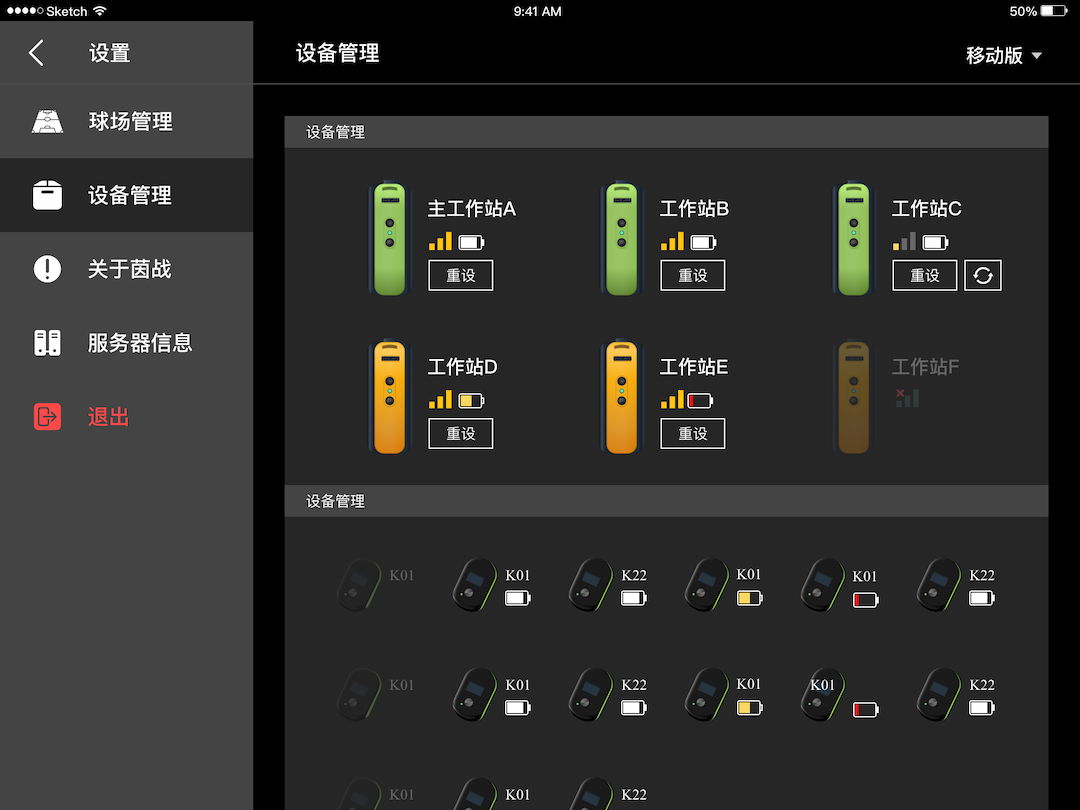The image size is (1080, 810).
Task: Click the 工作站C signal strength bars
Action: coord(904,242)
